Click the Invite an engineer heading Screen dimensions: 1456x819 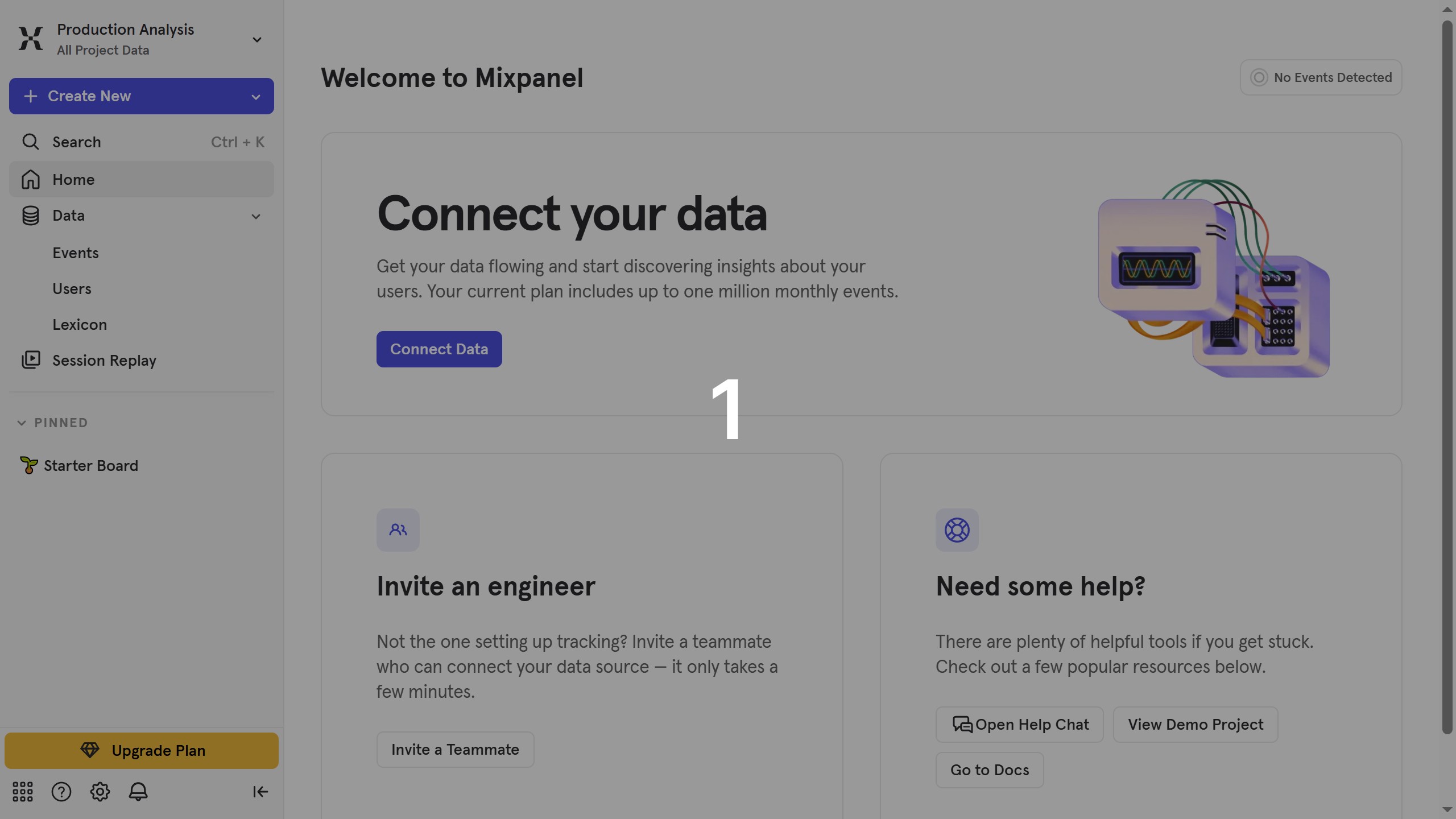486,586
